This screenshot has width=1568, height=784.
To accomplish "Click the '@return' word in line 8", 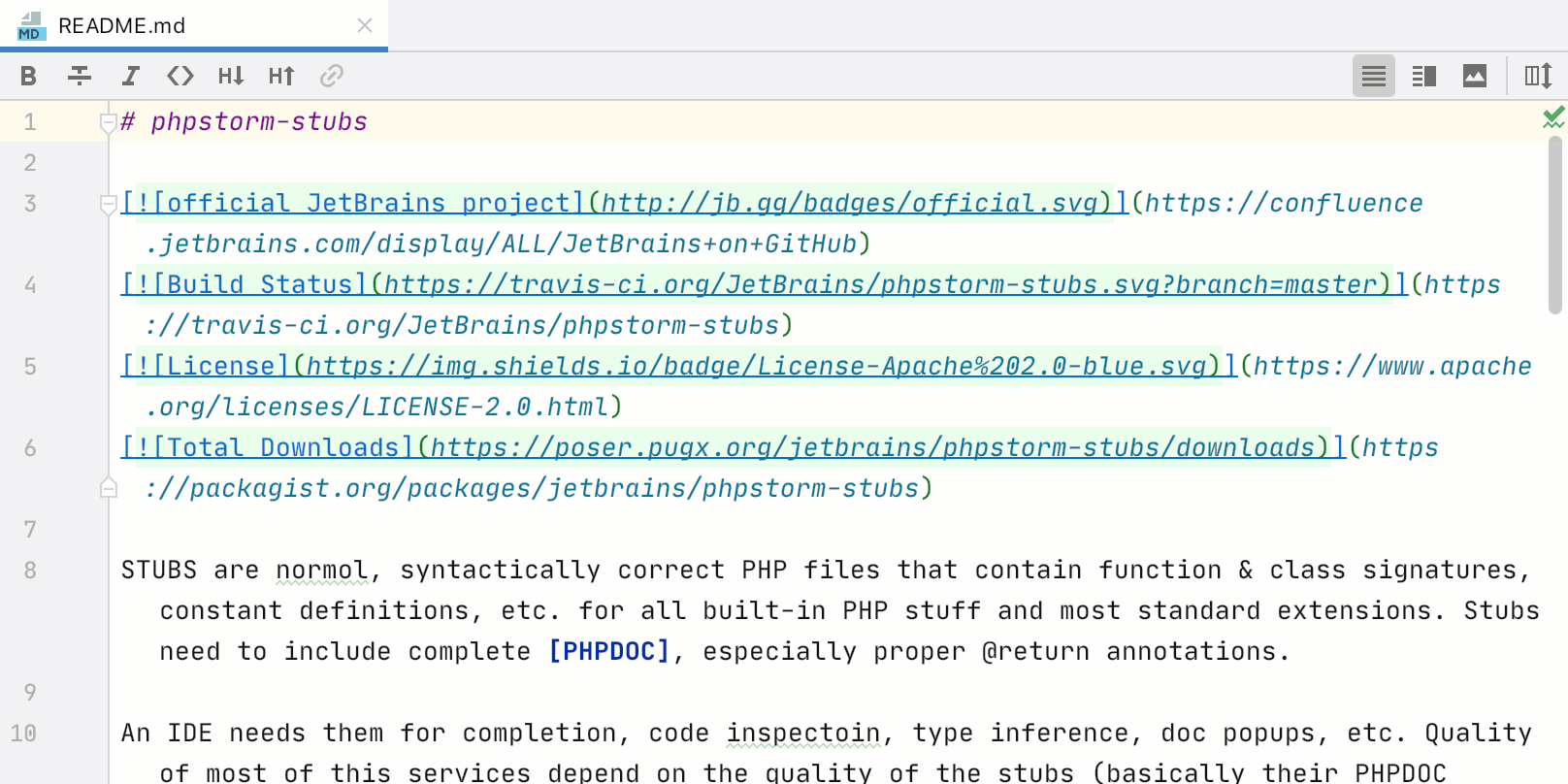I will point(1036,651).
